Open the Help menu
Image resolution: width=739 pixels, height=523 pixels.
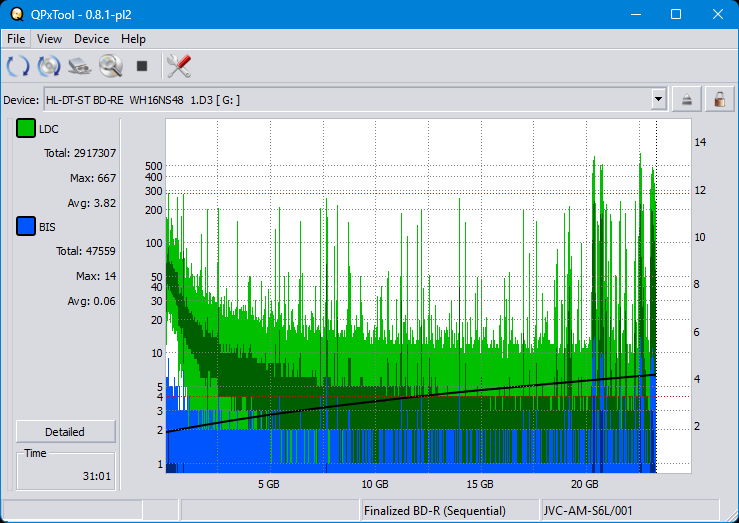133,39
